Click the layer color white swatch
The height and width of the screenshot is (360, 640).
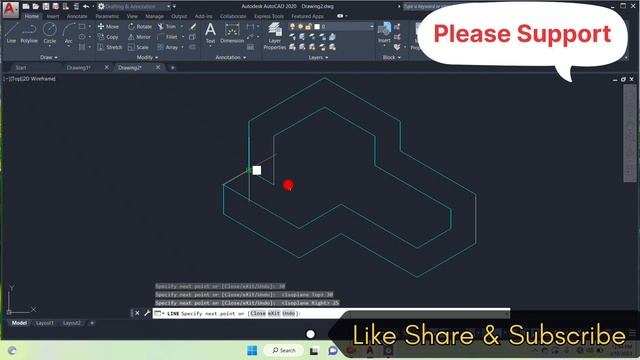317,27
